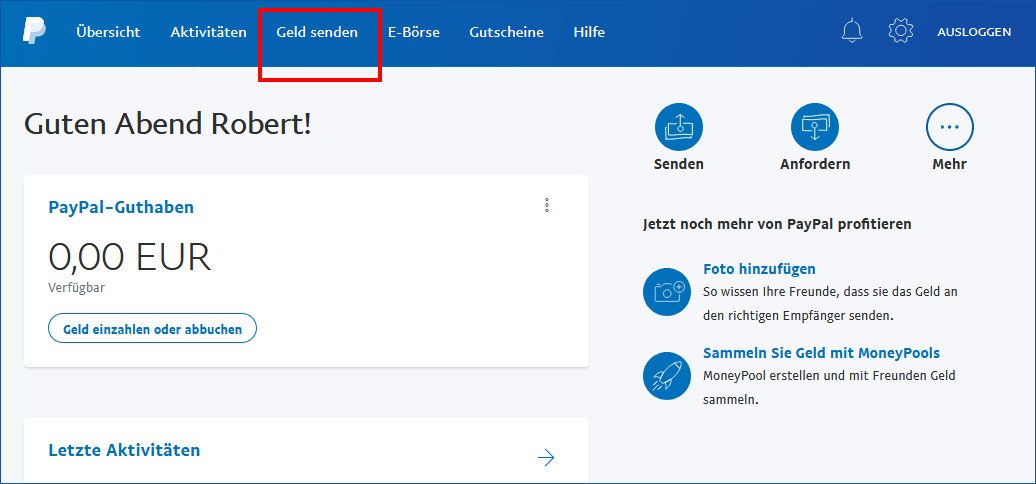Click the Guten Abend Robert! greeting
The image size is (1036, 484).
tap(168, 123)
